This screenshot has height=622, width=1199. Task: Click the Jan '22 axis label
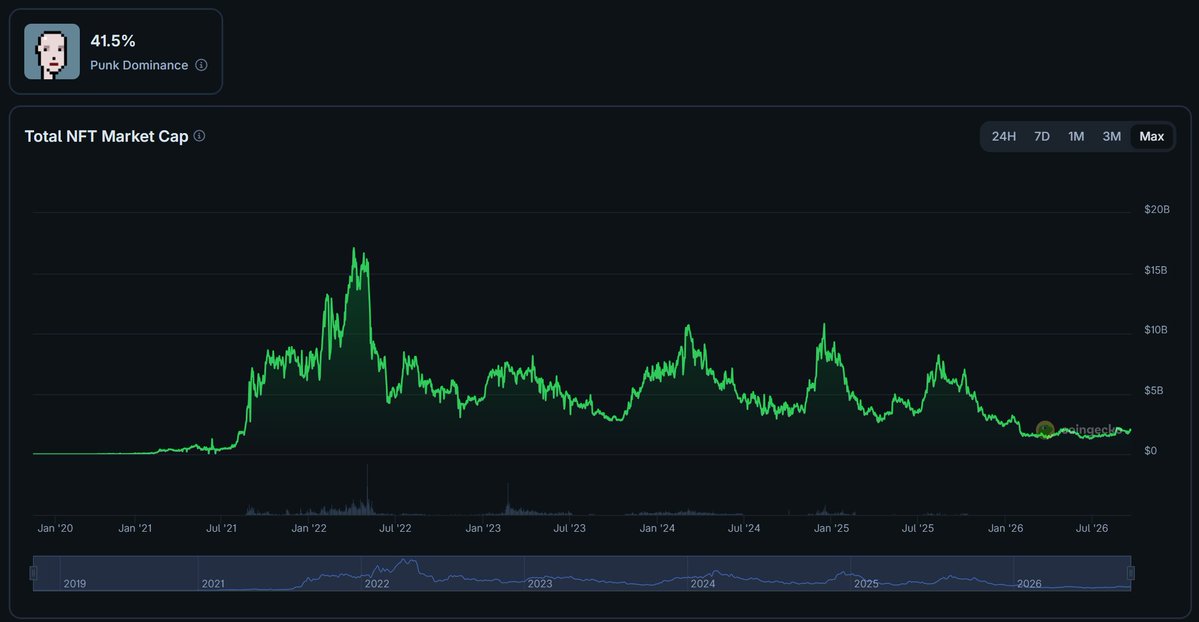[309, 528]
